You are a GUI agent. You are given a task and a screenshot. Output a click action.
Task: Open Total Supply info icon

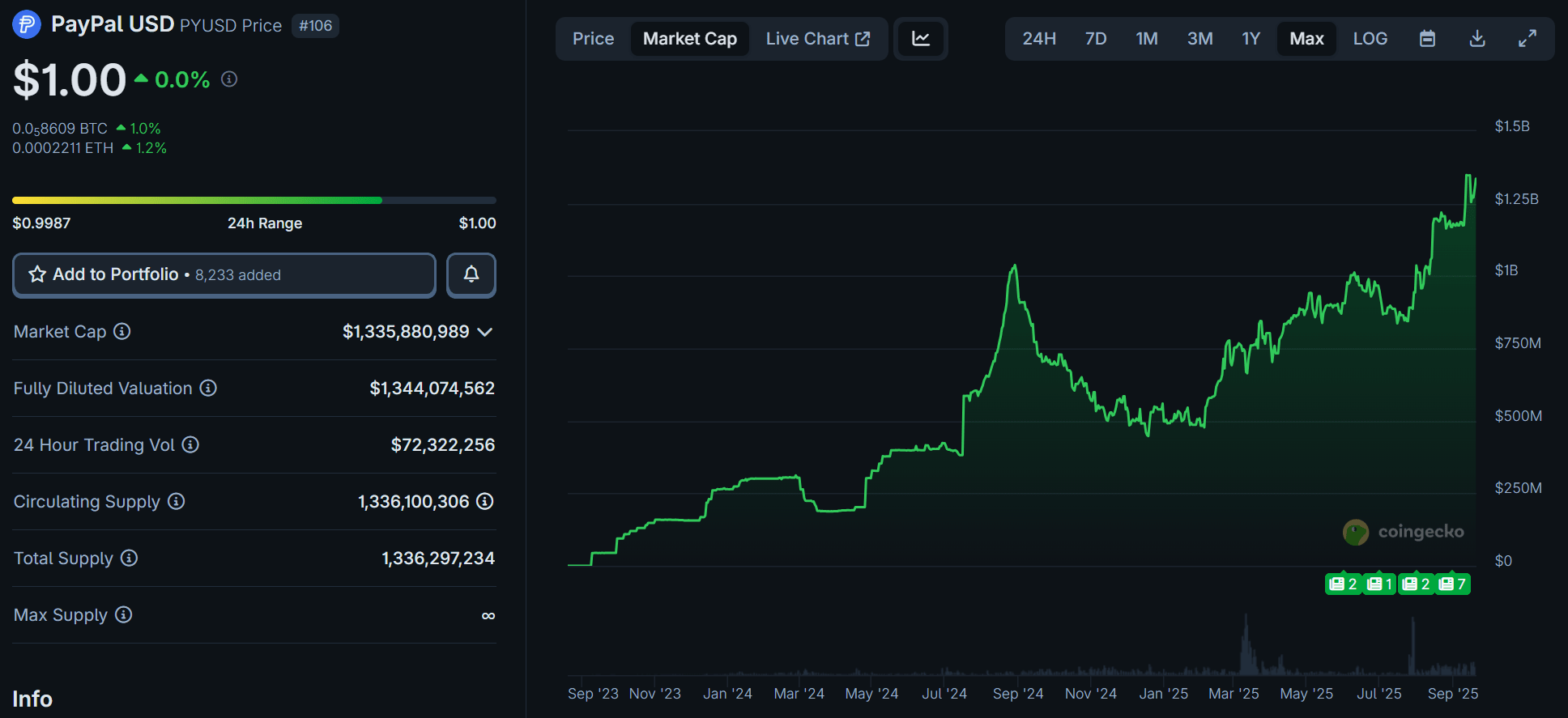point(129,558)
